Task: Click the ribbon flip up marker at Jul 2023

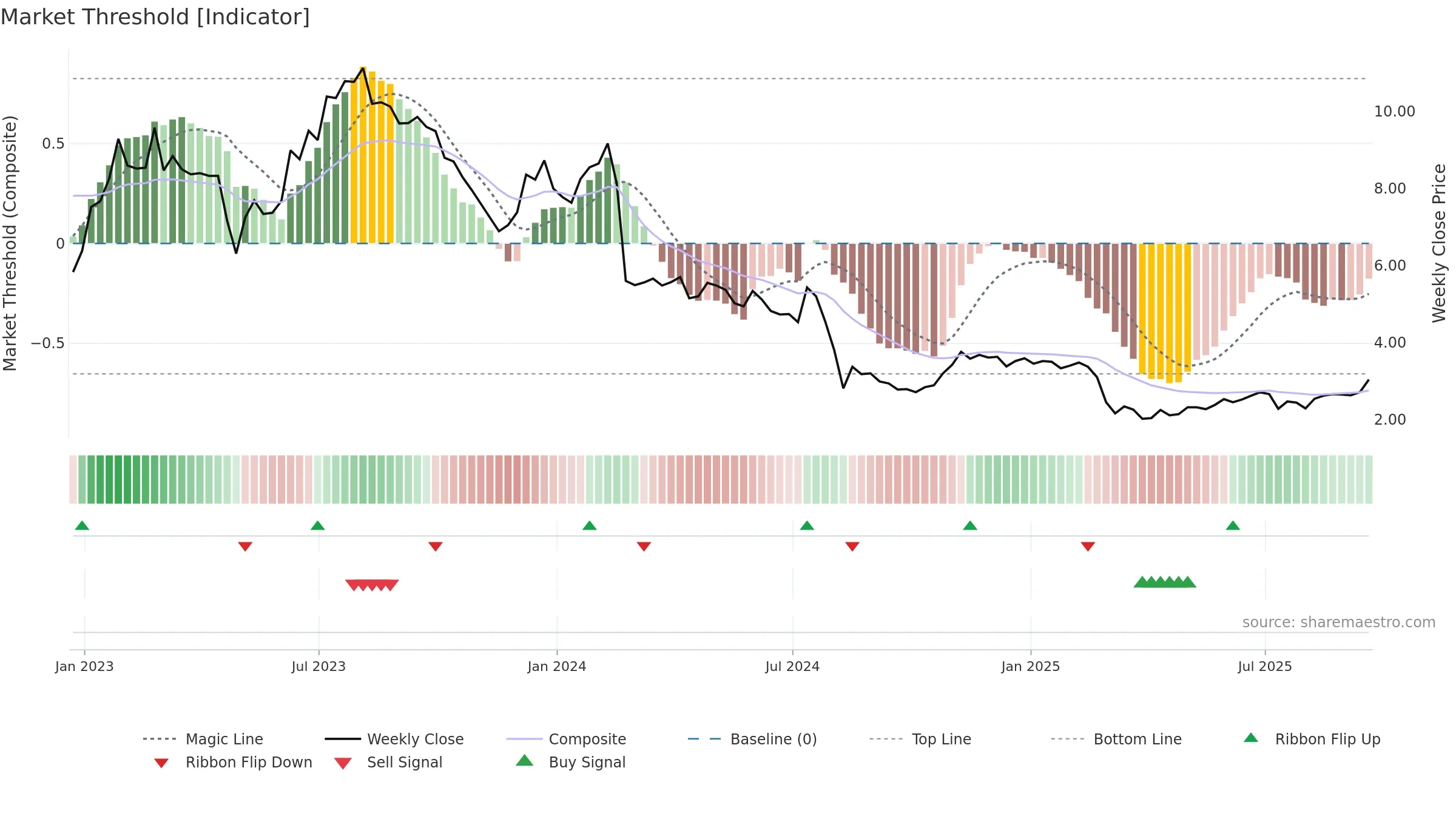Action: pyautogui.click(x=317, y=525)
